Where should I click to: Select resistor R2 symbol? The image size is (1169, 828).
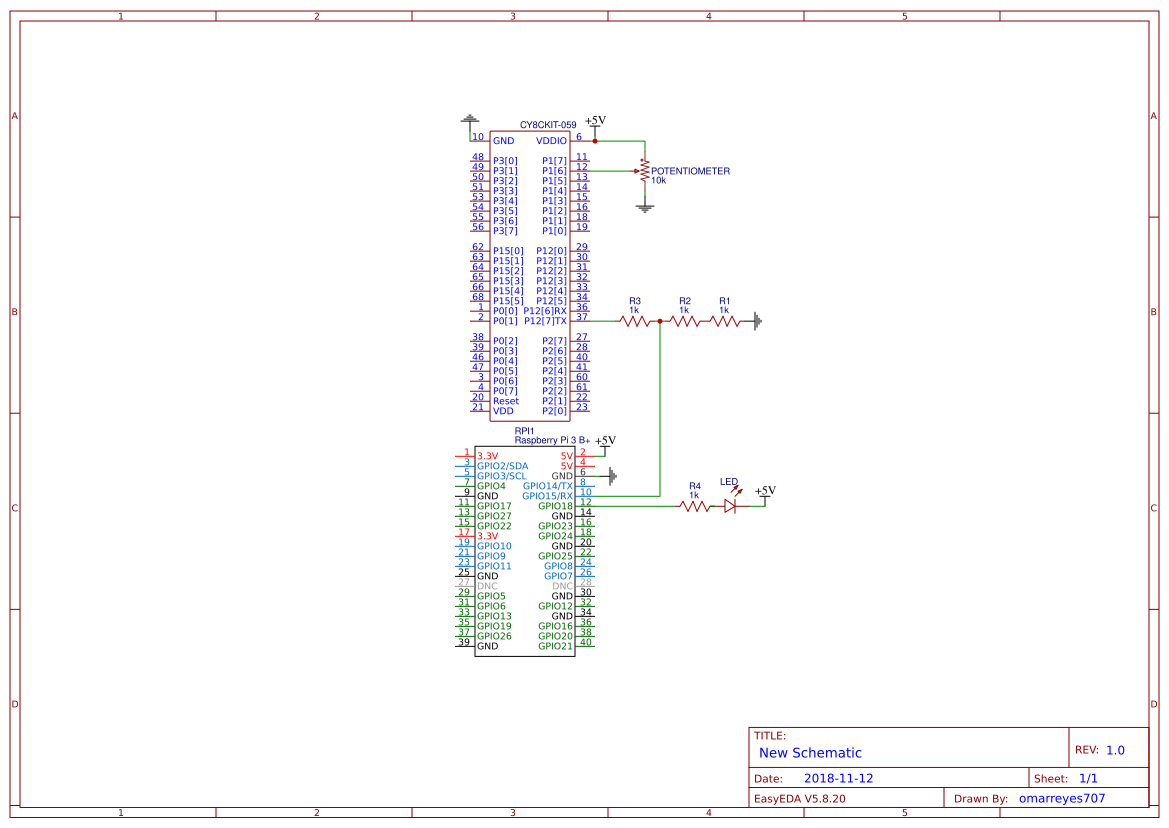[684, 321]
